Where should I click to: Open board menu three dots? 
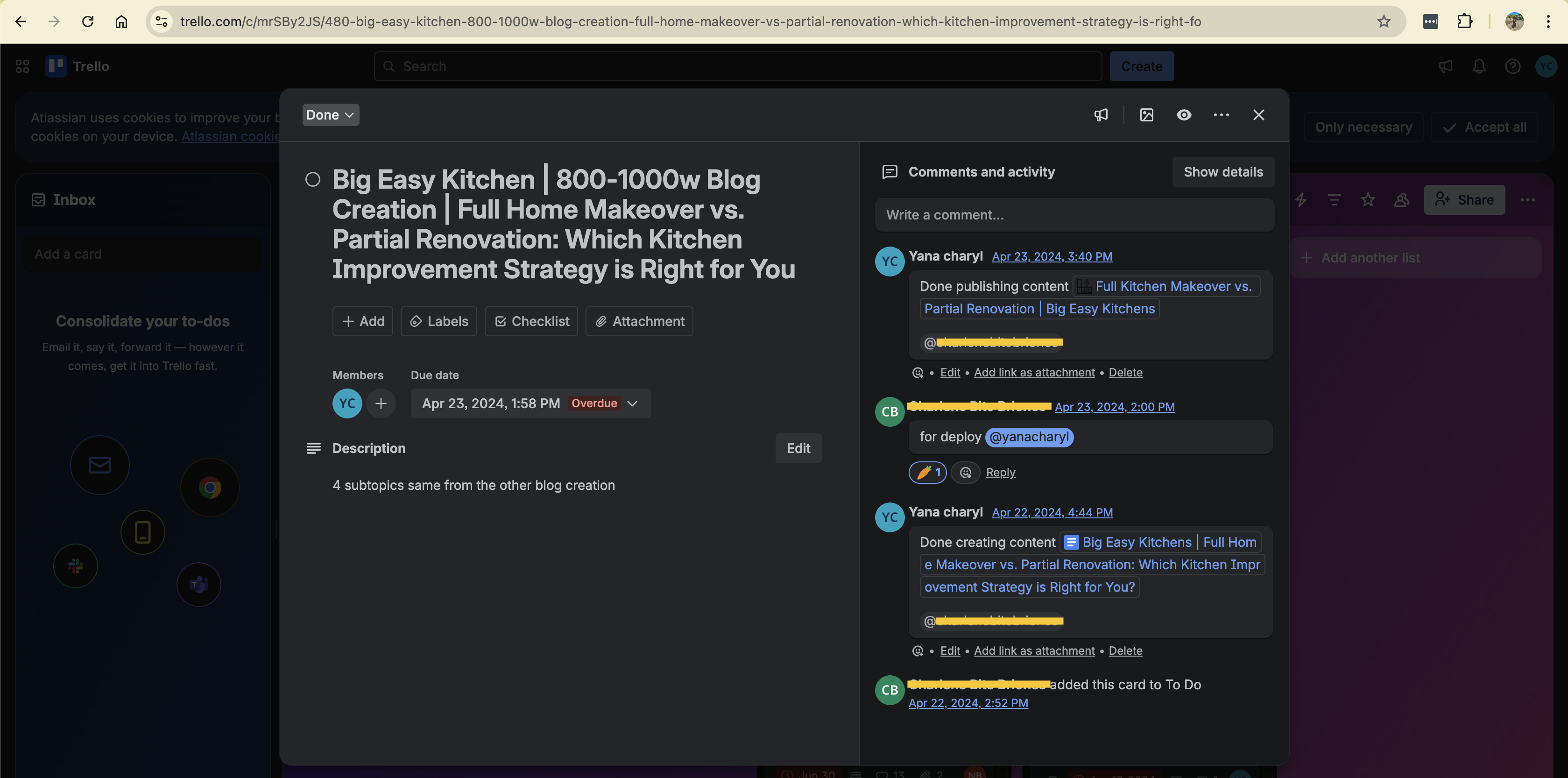(x=1528, y=200)
